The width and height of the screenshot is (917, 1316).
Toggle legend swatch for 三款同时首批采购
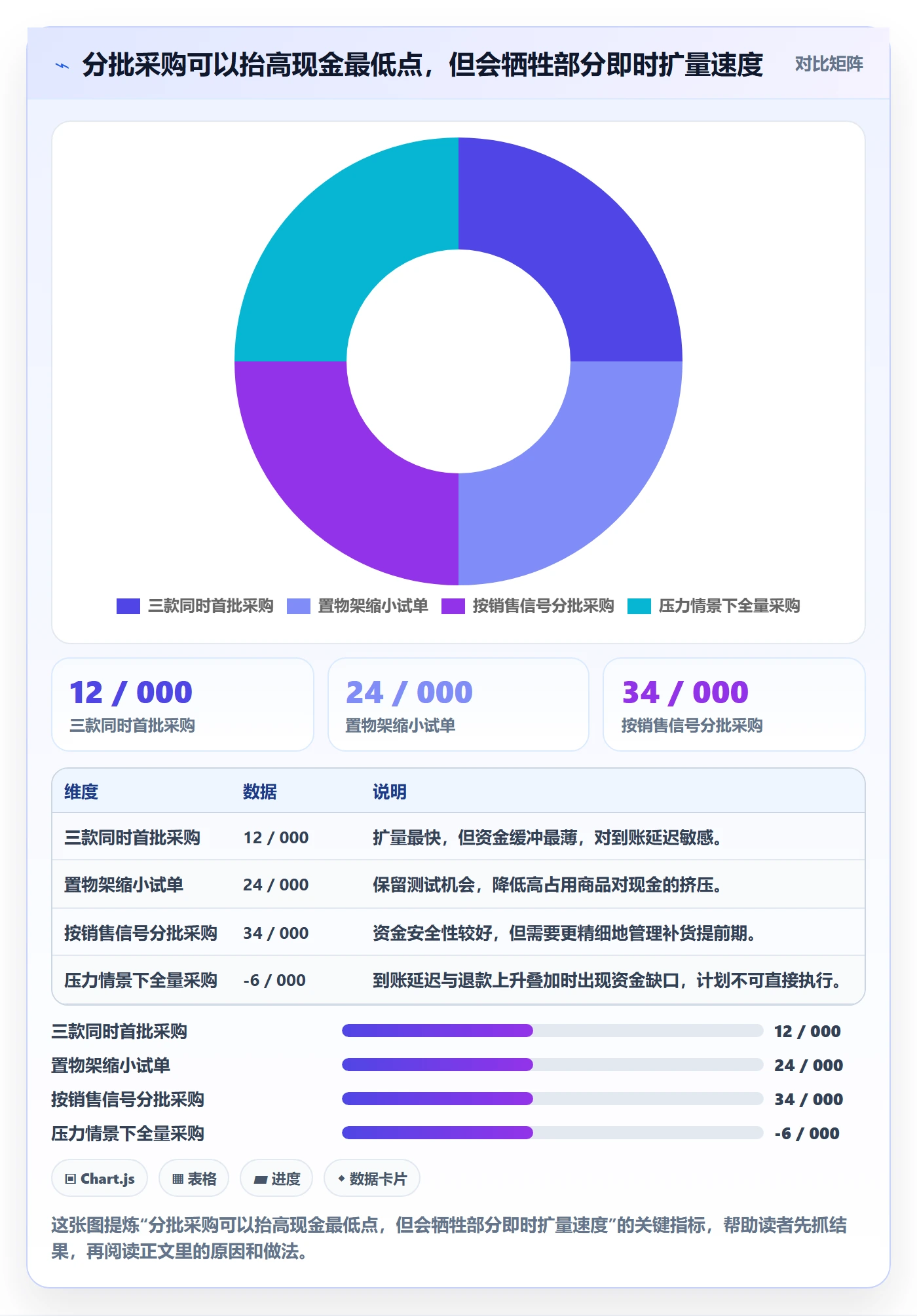(x=128, y=606)
